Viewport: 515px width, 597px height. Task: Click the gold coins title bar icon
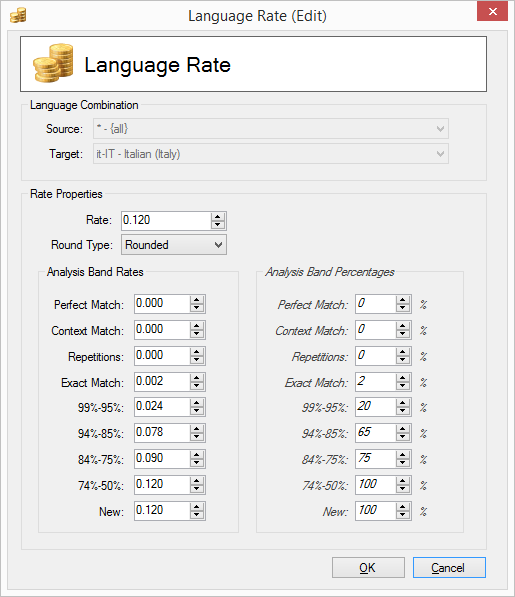click(x=18, y=15)
